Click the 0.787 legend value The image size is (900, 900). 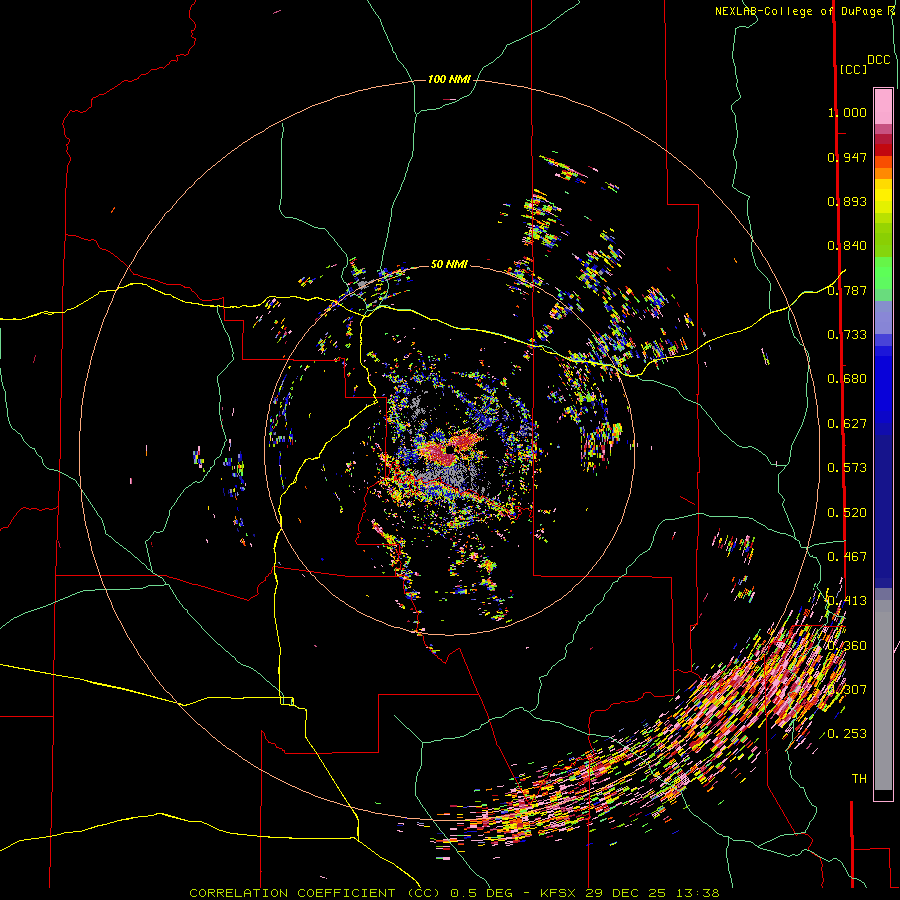(847, 290)
